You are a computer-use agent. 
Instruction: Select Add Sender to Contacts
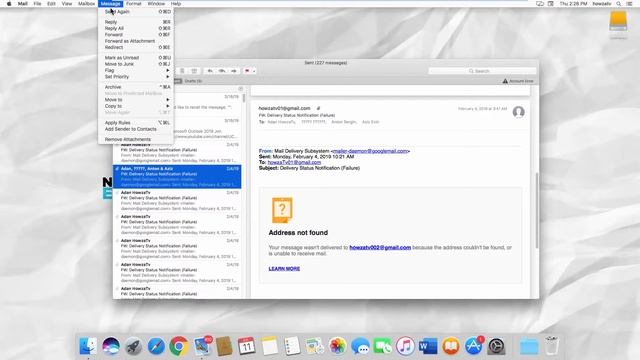(136, 129)
